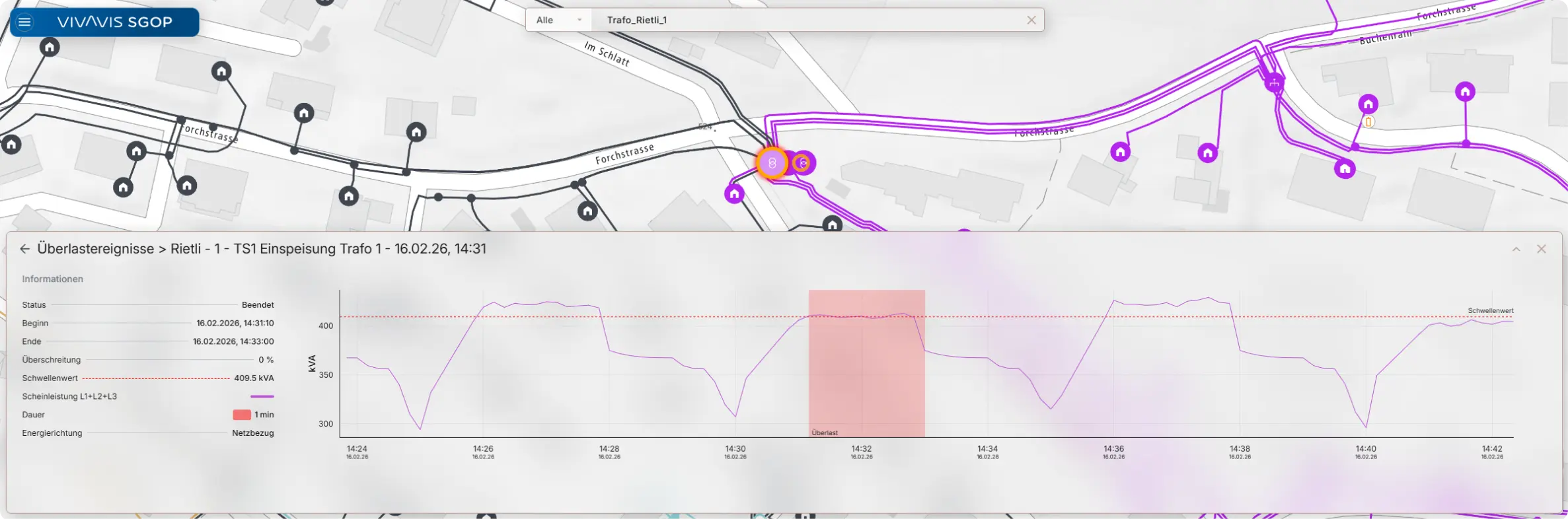Click the red Dauer color swatch

pyautogui.click(x=242, y=415)
